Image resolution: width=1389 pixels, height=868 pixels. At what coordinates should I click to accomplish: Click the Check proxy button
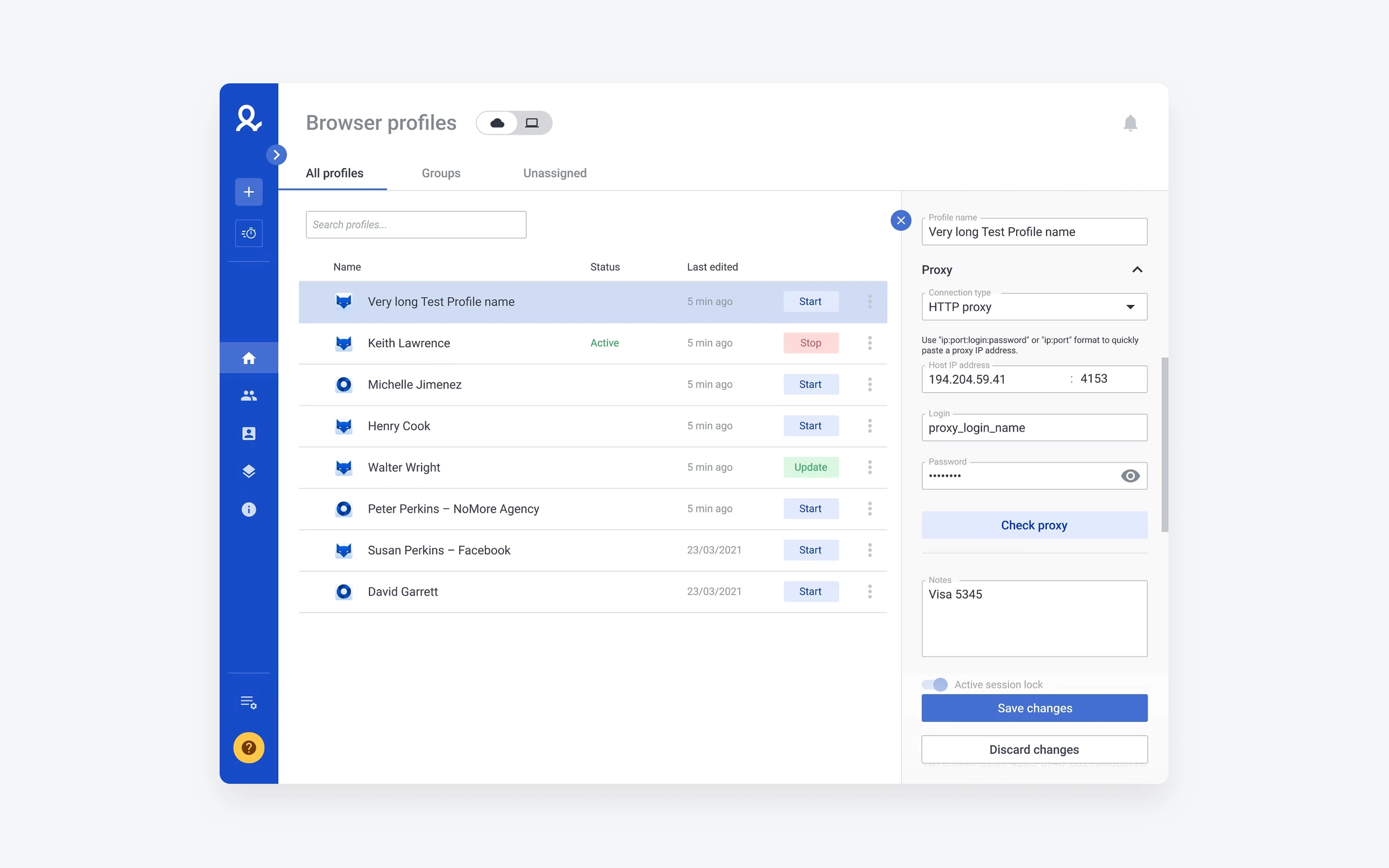click(x=1034, y=525)
